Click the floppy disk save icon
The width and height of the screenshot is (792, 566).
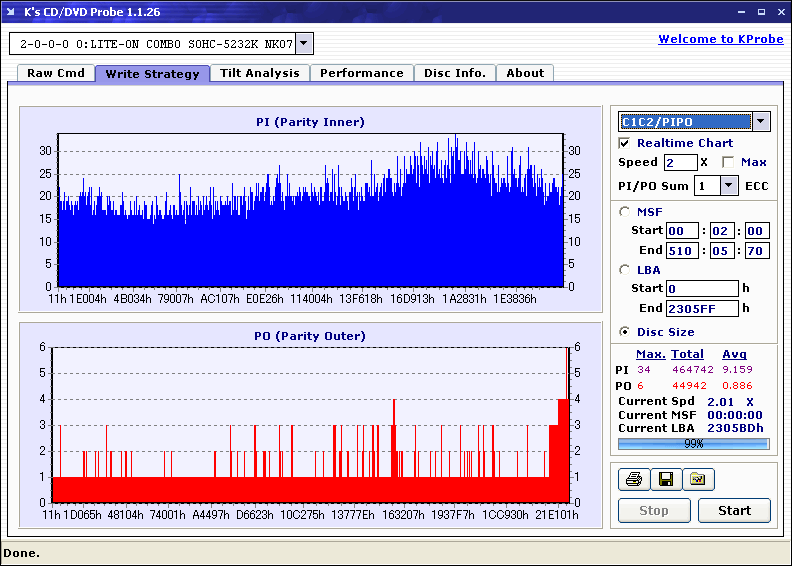(665, 480)
